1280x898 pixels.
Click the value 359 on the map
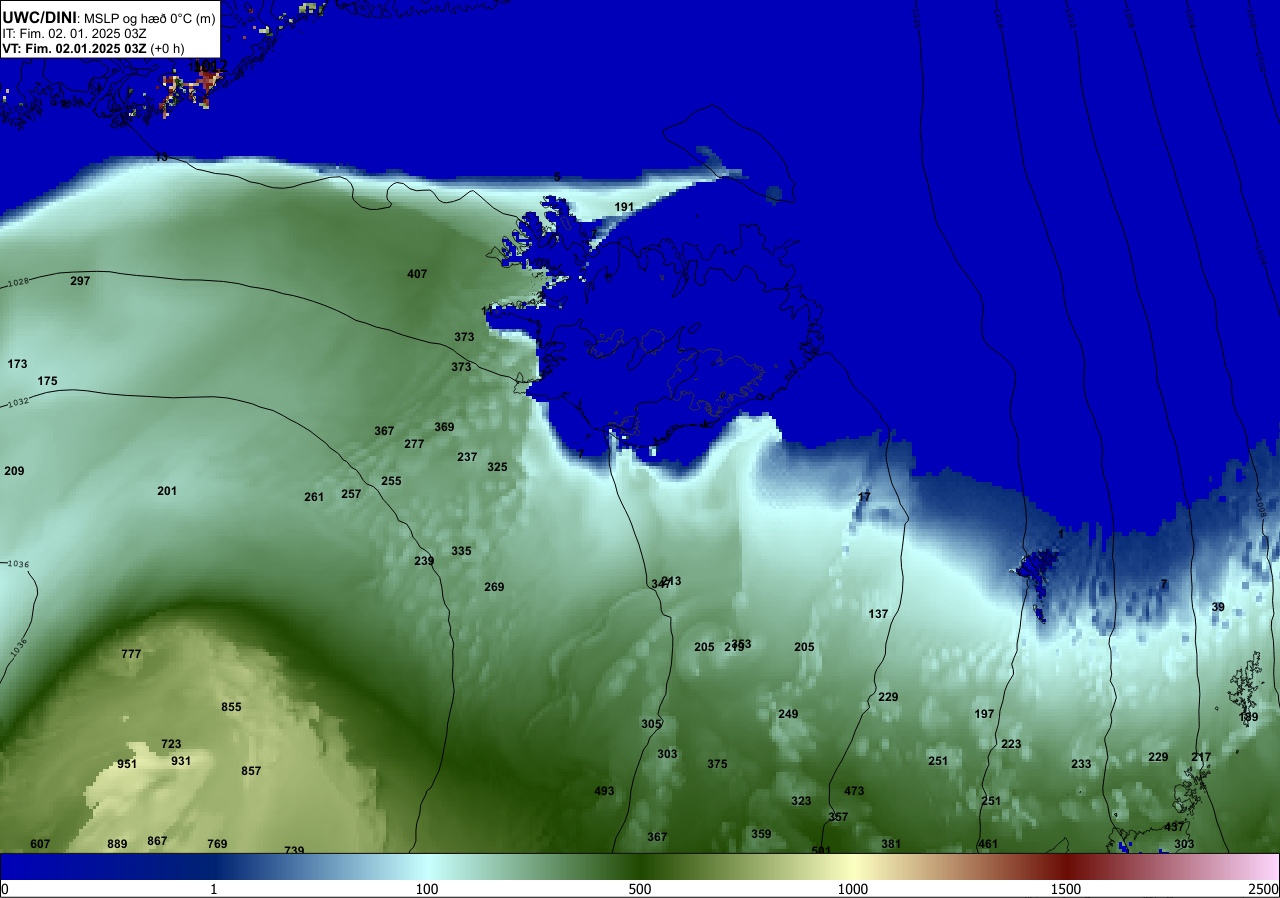(x=761, y=834)
